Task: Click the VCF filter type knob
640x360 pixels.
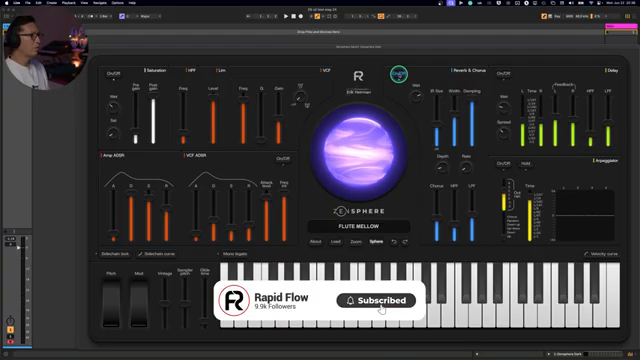Action: pyautogui.click(x=300, y=97)
